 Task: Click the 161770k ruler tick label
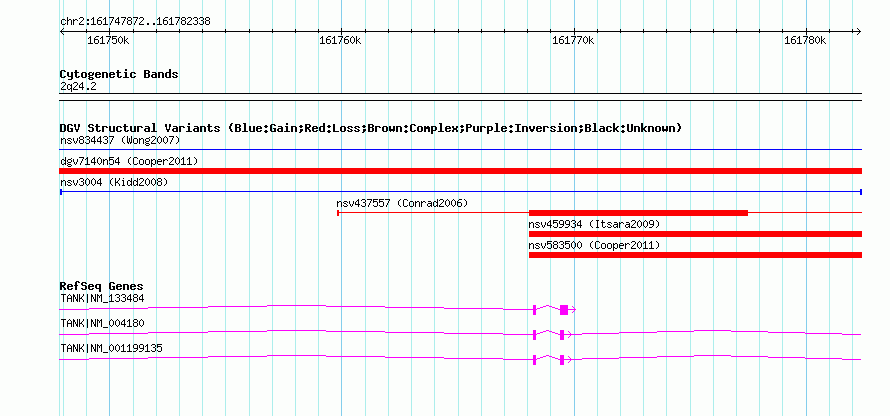[x=573, y=41]
